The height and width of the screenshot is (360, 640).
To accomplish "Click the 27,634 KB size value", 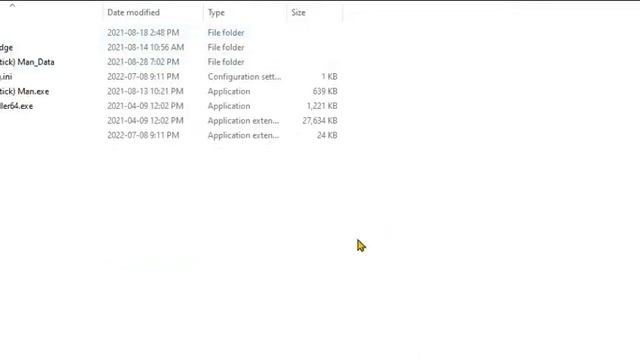I will pyautogui.click(x=320, y=121).
